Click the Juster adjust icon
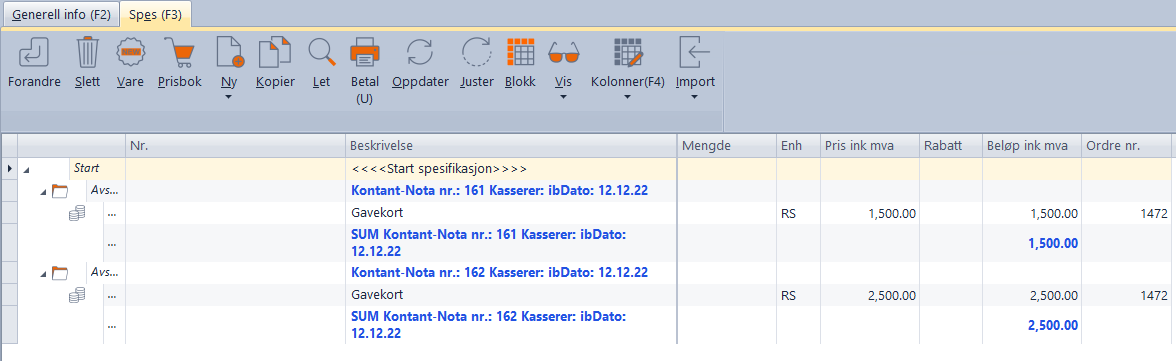Viewport: 1176px width, 361px height. (476, 53)
